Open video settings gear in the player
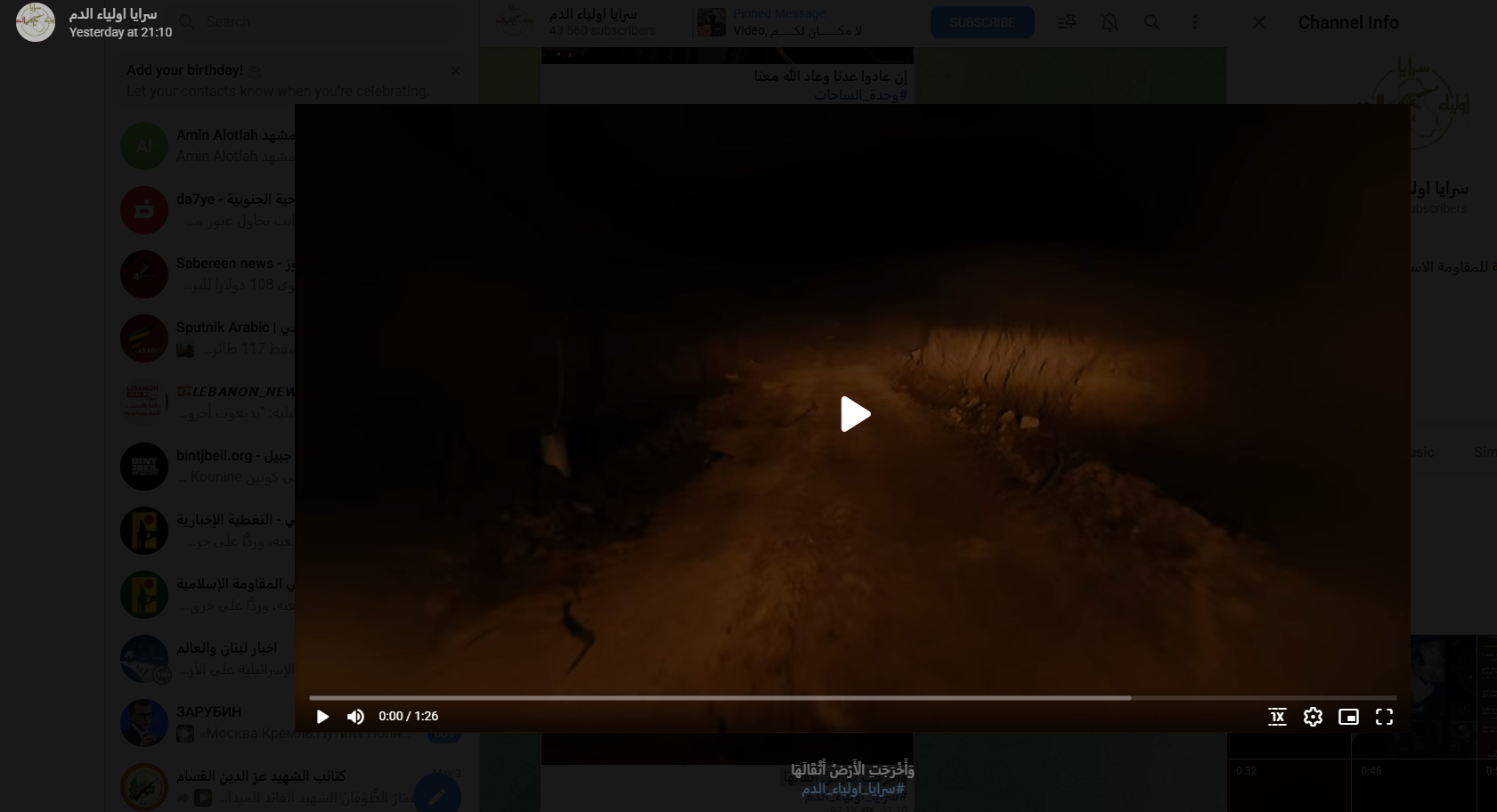Viewport: 1497px width, 812px height. 1313,717
